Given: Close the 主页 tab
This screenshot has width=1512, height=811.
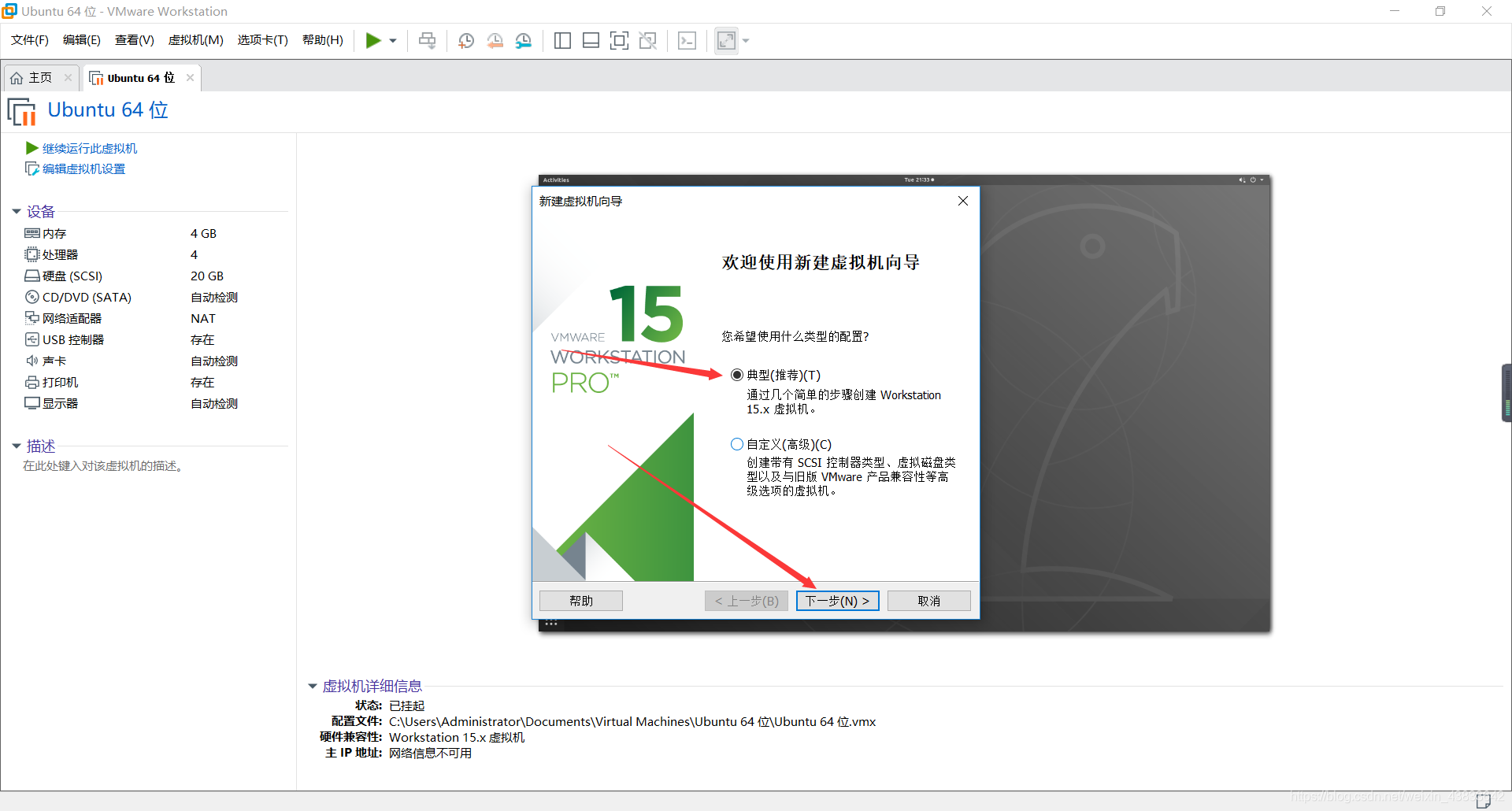Looking at the screenshot, I should tap(68, 77).
